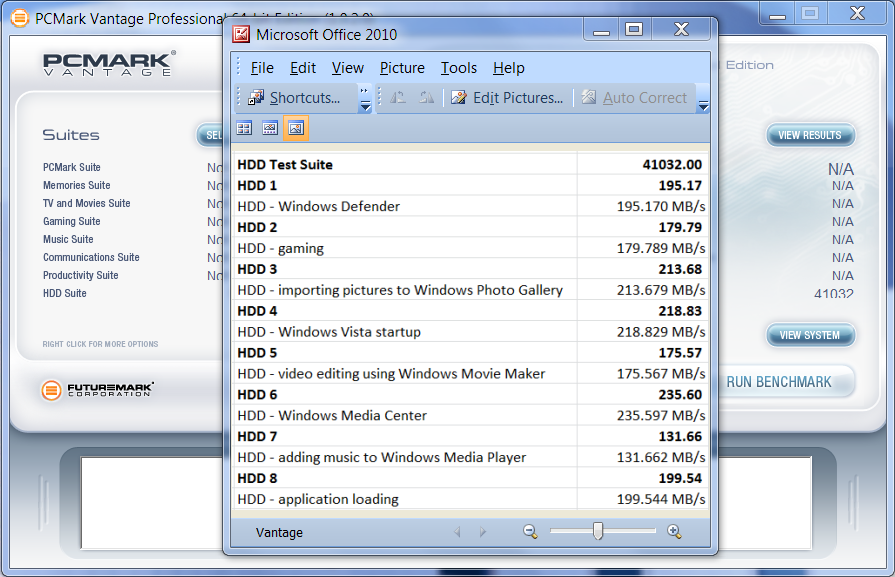Expand Shortcuts toolbar options arrow

365,98
